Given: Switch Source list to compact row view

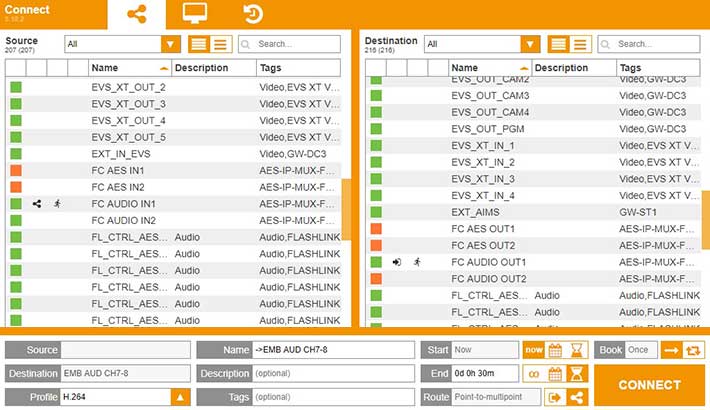Looking at the screenshot, I should coord(220,44).
